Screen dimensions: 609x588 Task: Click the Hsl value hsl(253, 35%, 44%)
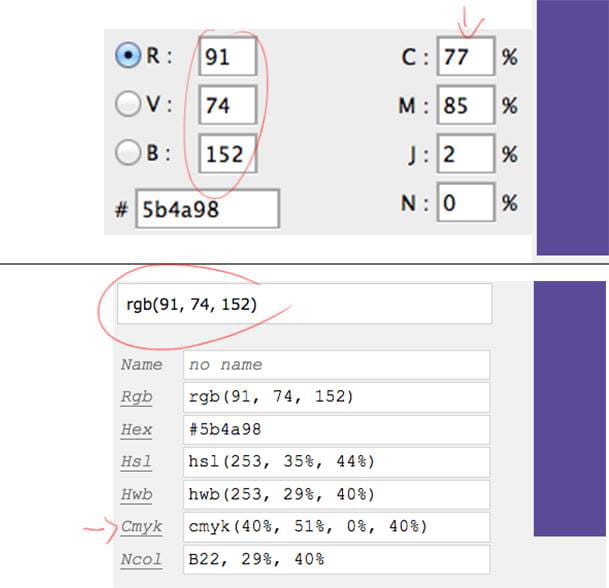[x=337, y=462]
